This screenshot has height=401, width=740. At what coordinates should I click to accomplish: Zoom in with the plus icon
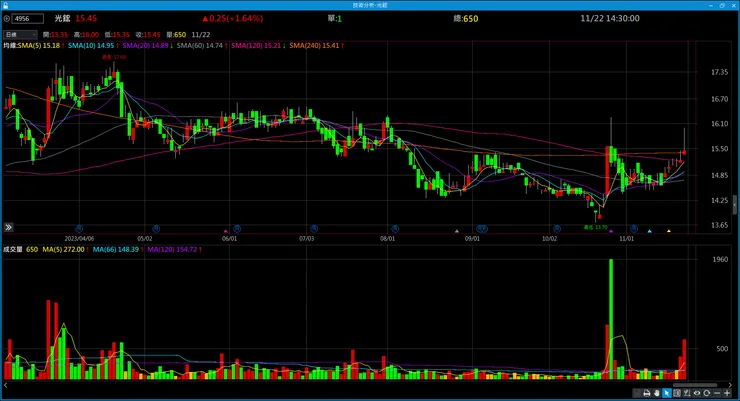pyautogui.click(x=727, y=393)
